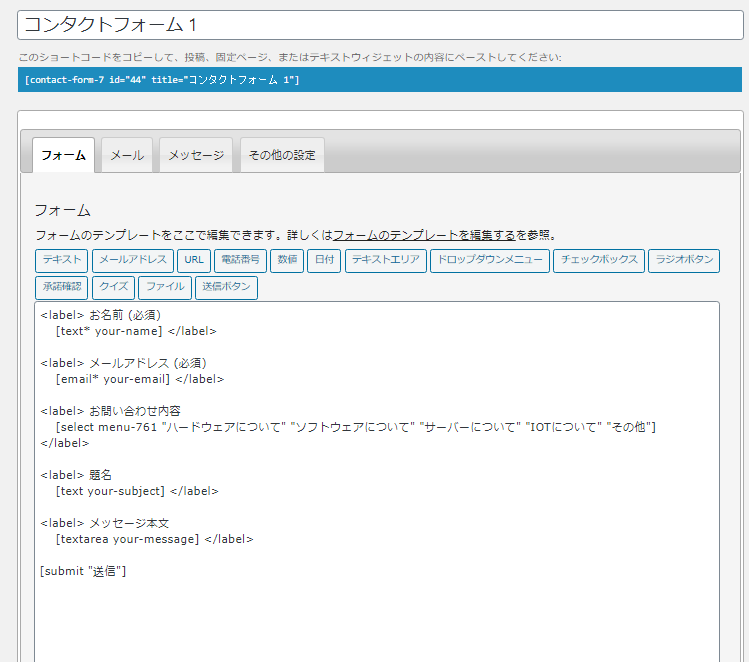The width and height of the screenshot is (749, 662).
Task: Insert a ドロップダウンメニュー tag
Action: click(x=490, y=261)
